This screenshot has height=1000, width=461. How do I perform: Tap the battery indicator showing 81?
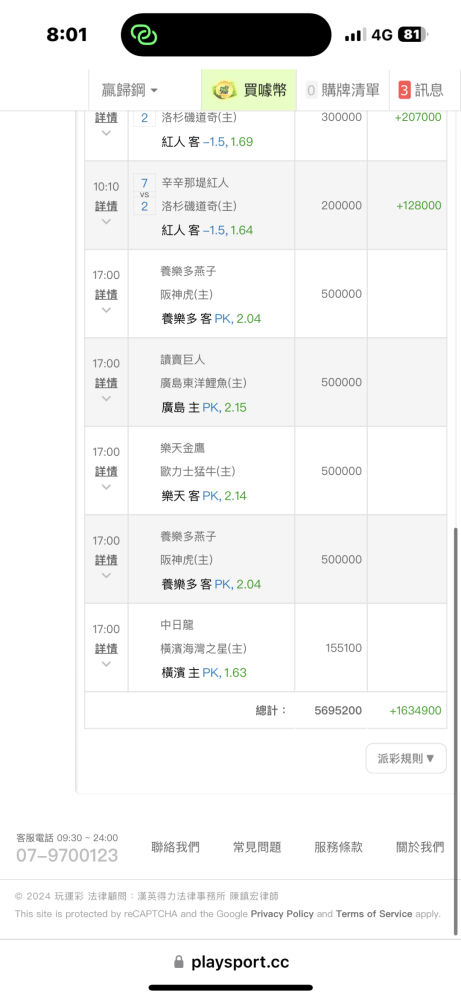413,34
